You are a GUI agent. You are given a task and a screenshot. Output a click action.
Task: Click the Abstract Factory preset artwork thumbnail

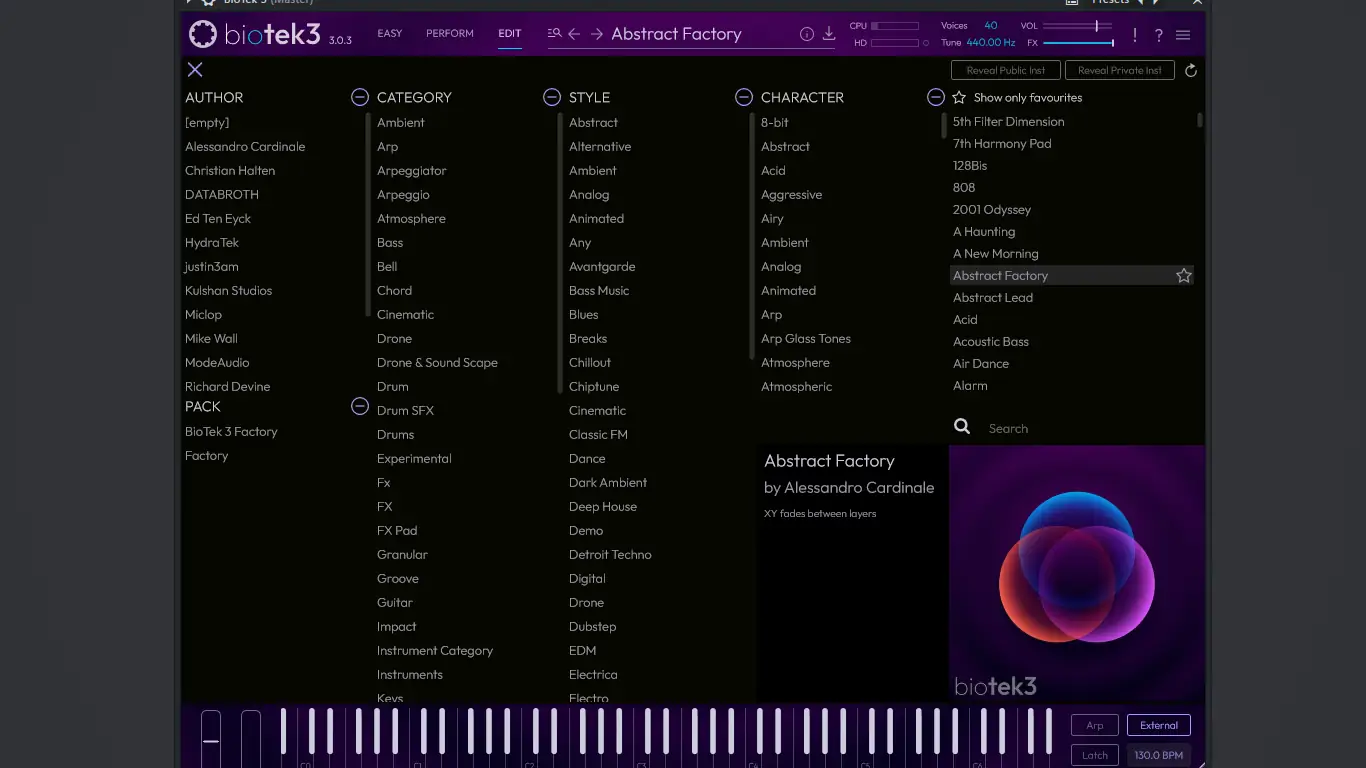pos(1077,573)
